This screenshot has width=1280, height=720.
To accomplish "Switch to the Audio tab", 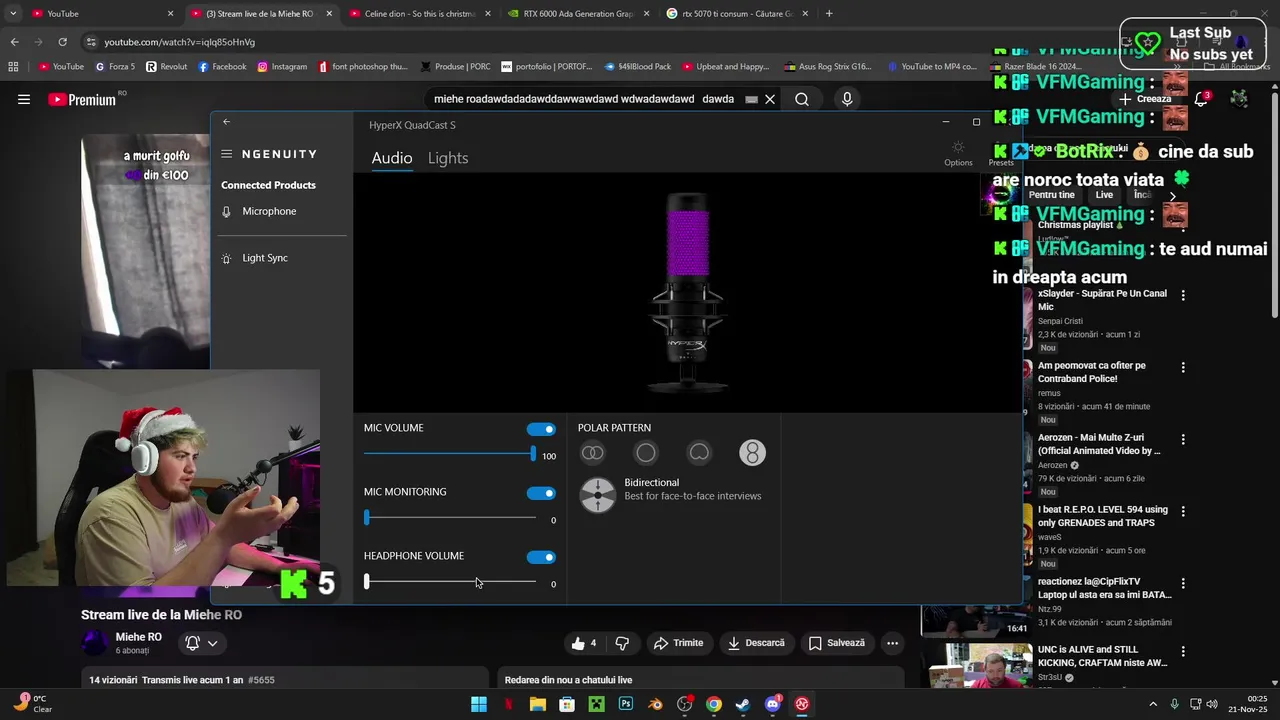I will pyautogui.click(x=392, y=158).
